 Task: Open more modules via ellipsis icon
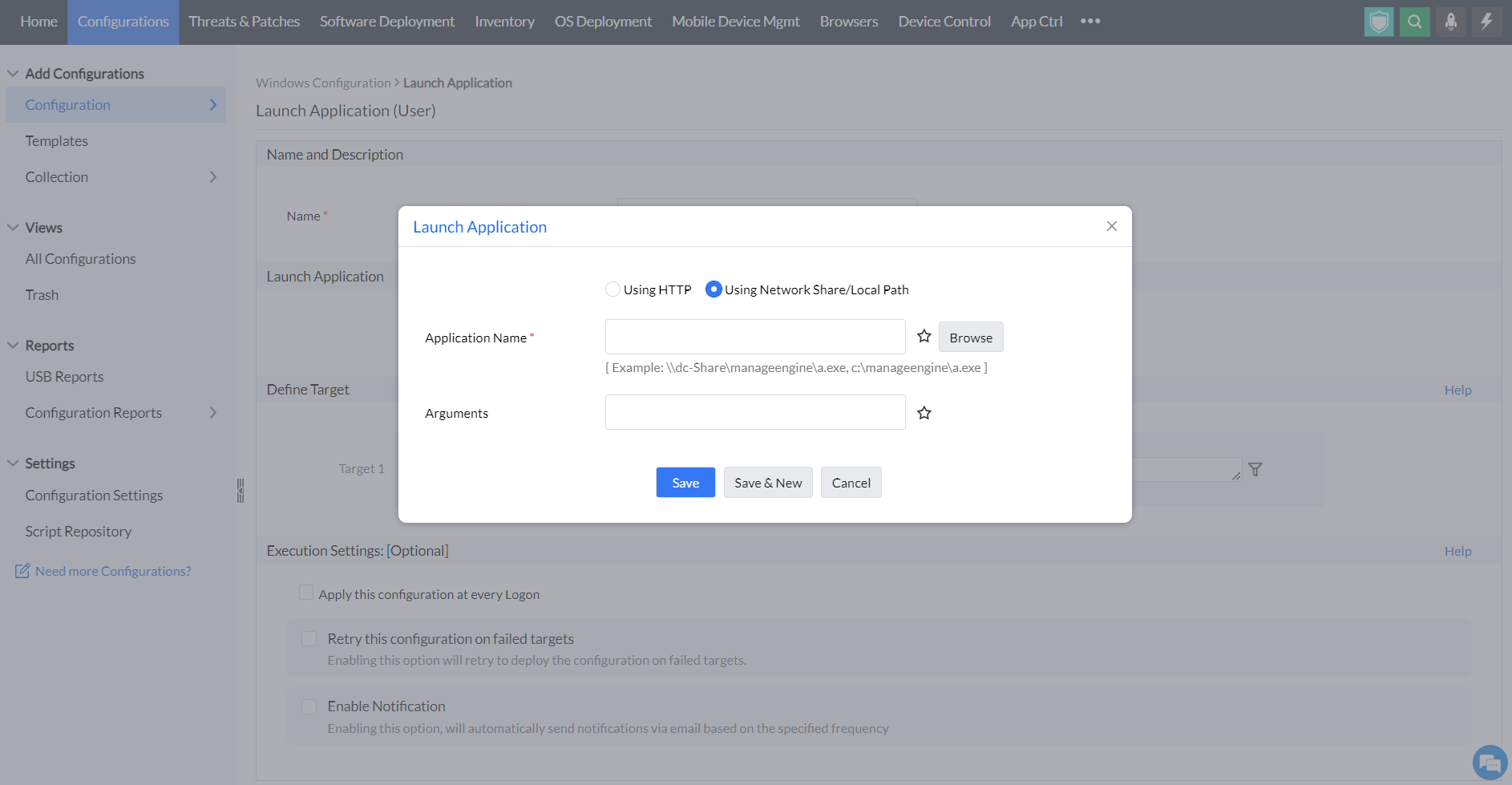pos(1090,21)
